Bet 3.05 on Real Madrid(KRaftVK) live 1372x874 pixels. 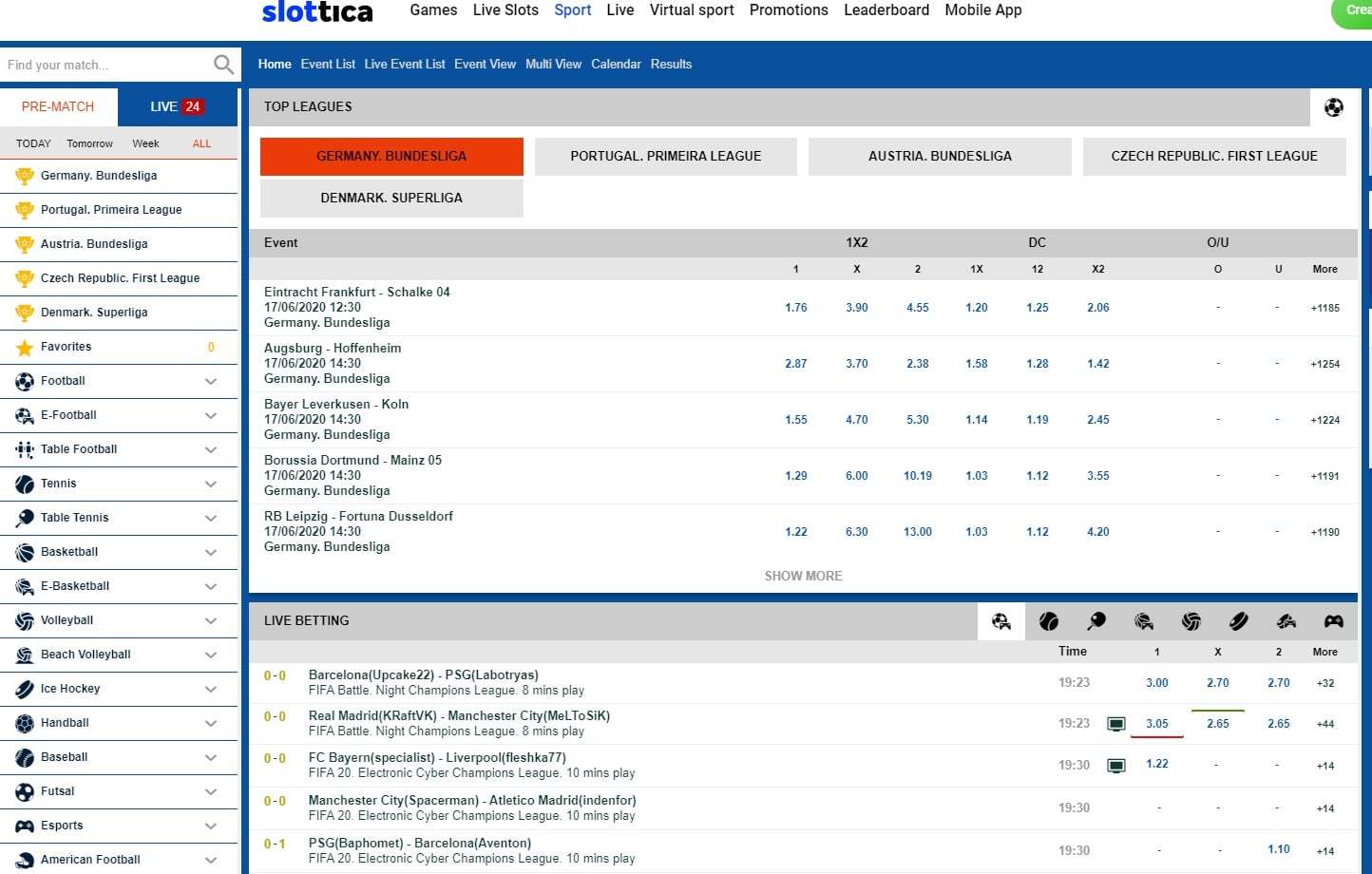tap(1157, 724)
